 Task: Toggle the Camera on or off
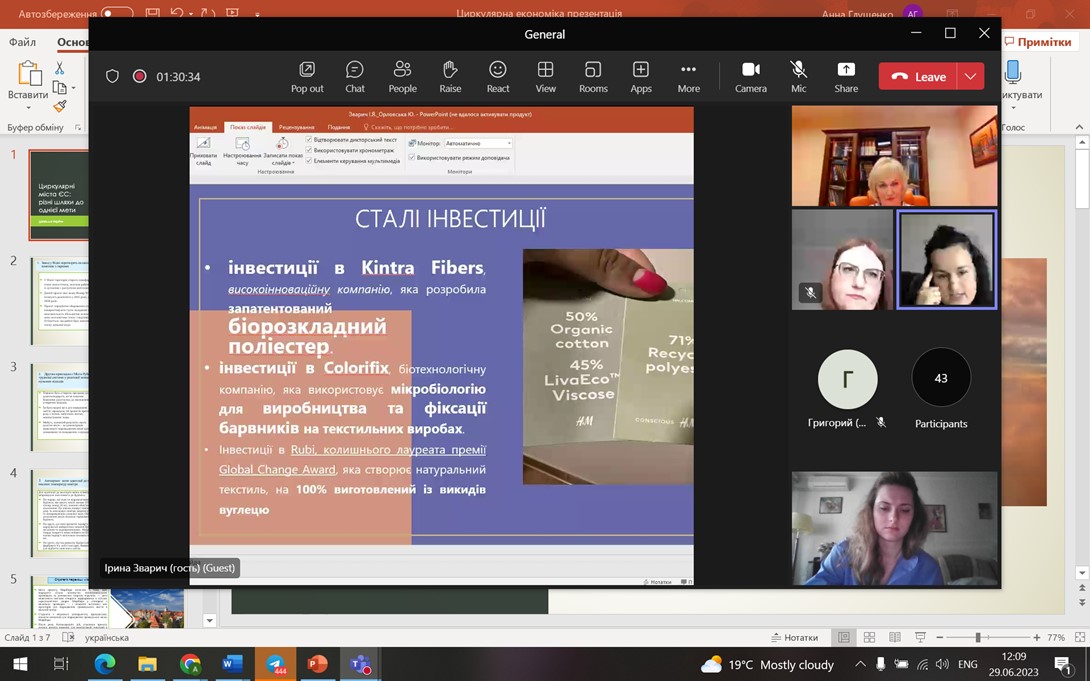coord(751,76)
